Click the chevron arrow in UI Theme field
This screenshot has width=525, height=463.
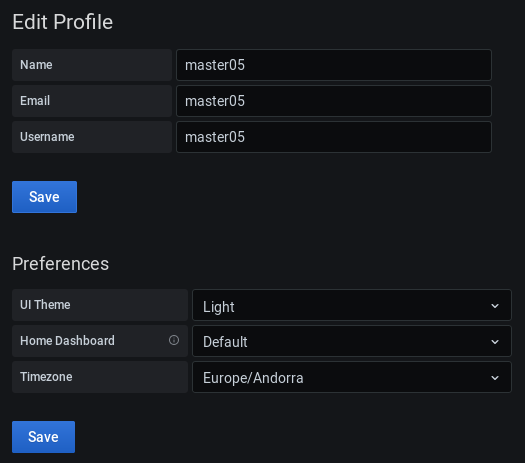[x=495, y=306]
